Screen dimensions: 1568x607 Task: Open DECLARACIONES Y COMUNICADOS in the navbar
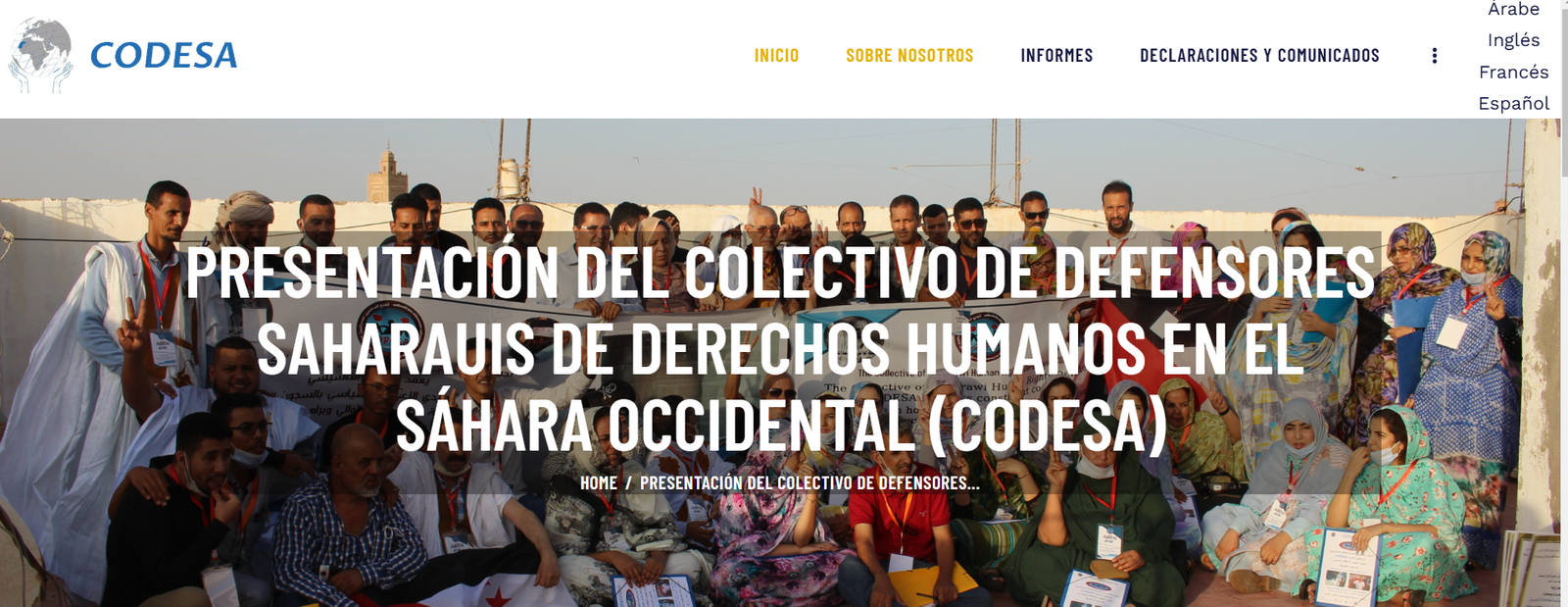coord(1259,56)
